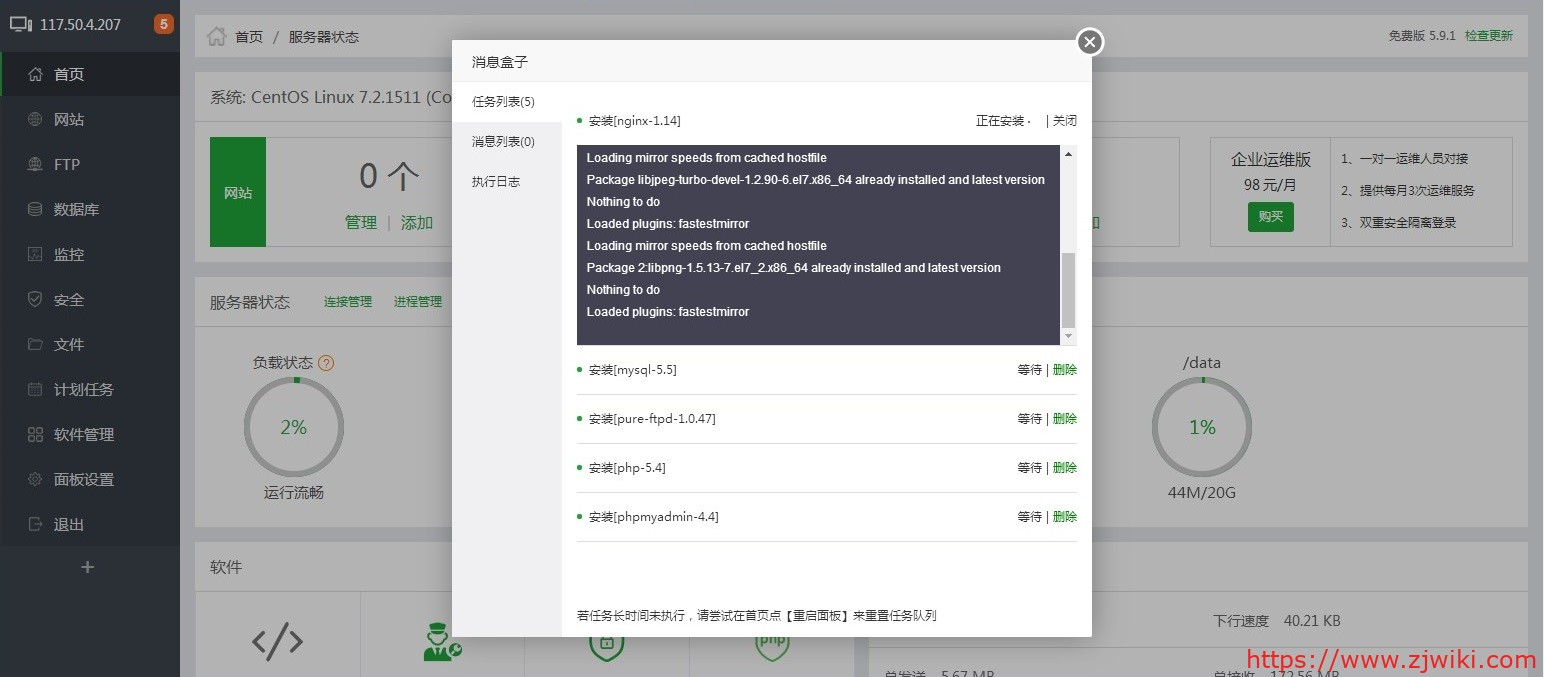Open the 执行日志 tab
This screenshot has width=1544, height=677.
tap(496, 182)
